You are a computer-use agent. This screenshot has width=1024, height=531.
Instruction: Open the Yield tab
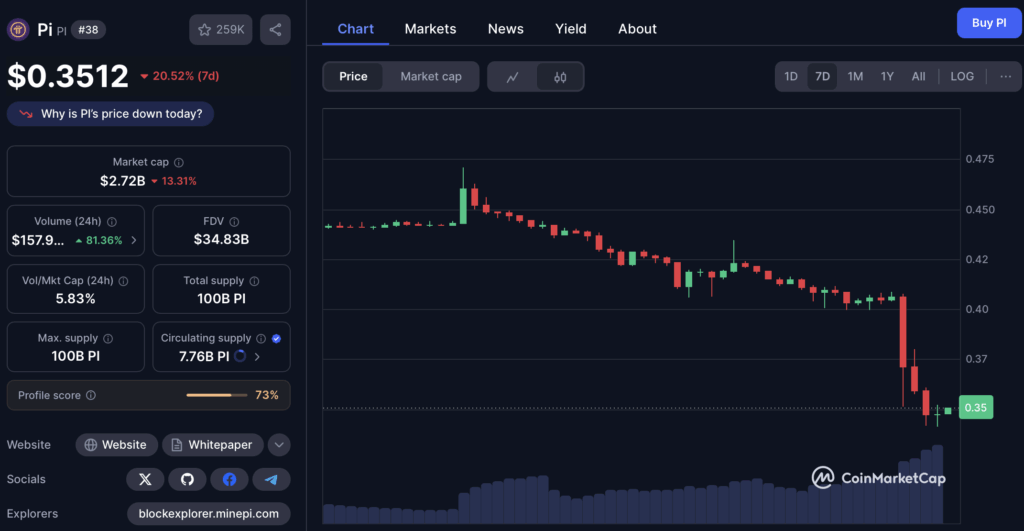coord(571,29)
